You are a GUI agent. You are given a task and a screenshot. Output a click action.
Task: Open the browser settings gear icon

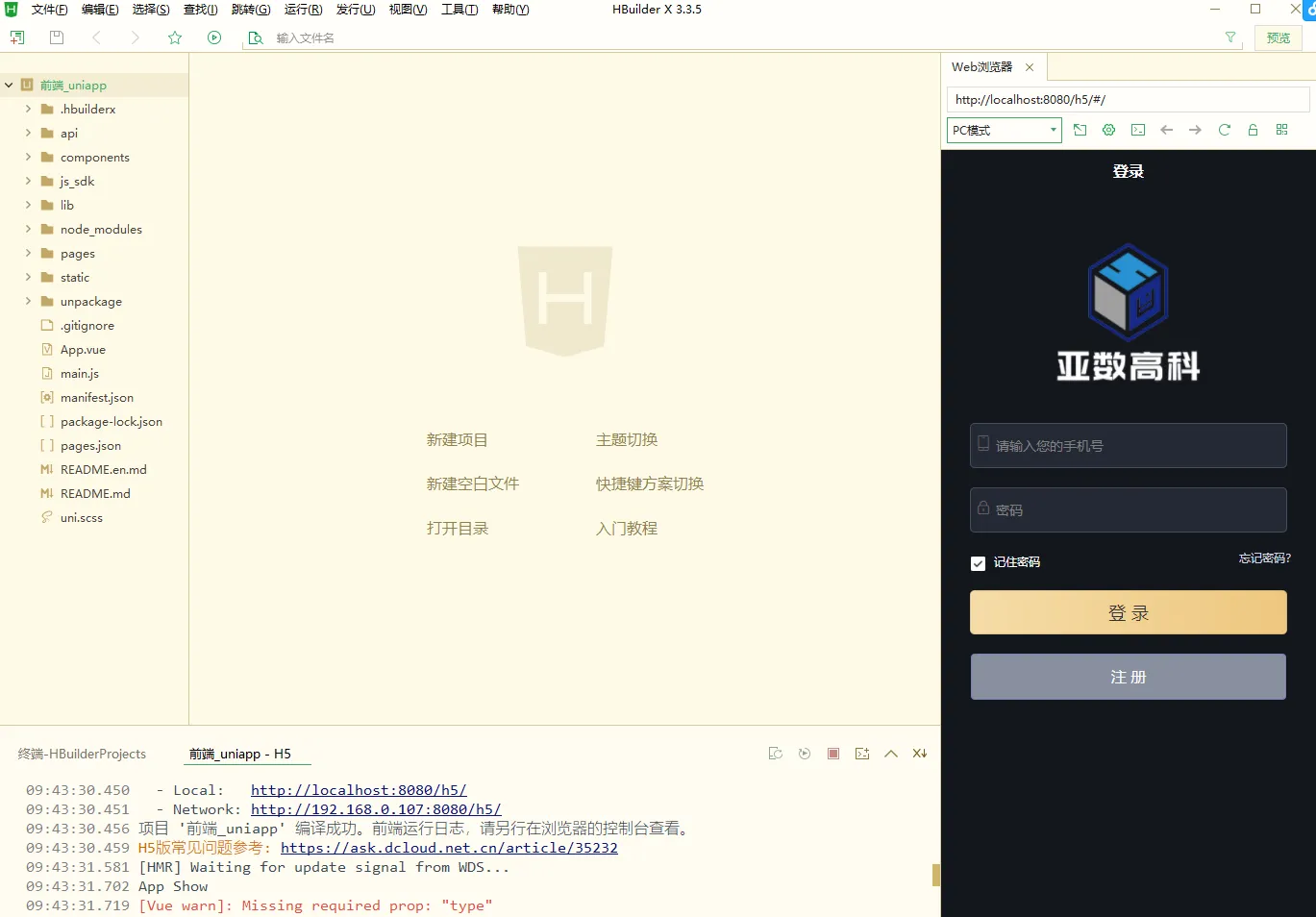(x=1108, y=130)
